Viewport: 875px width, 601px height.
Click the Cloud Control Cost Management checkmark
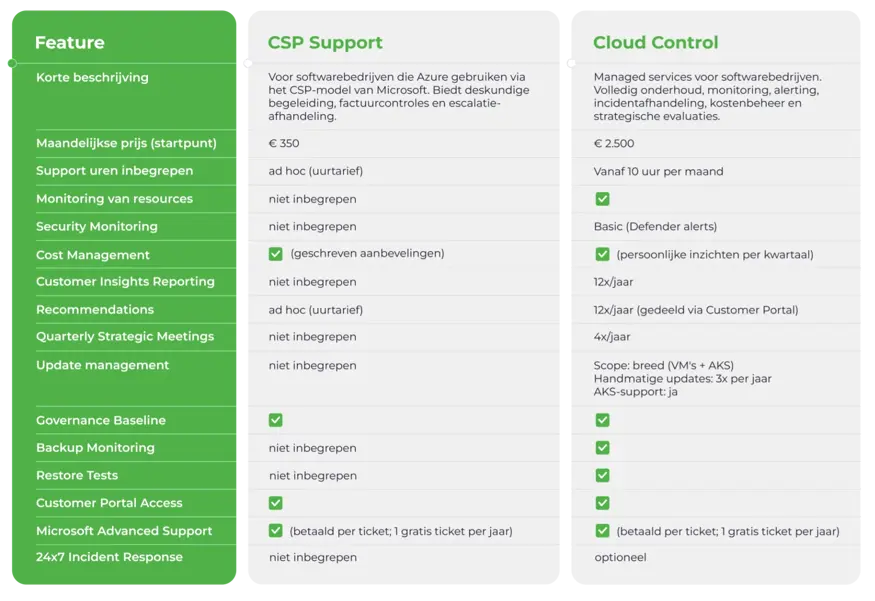click(x=602, y=254)
